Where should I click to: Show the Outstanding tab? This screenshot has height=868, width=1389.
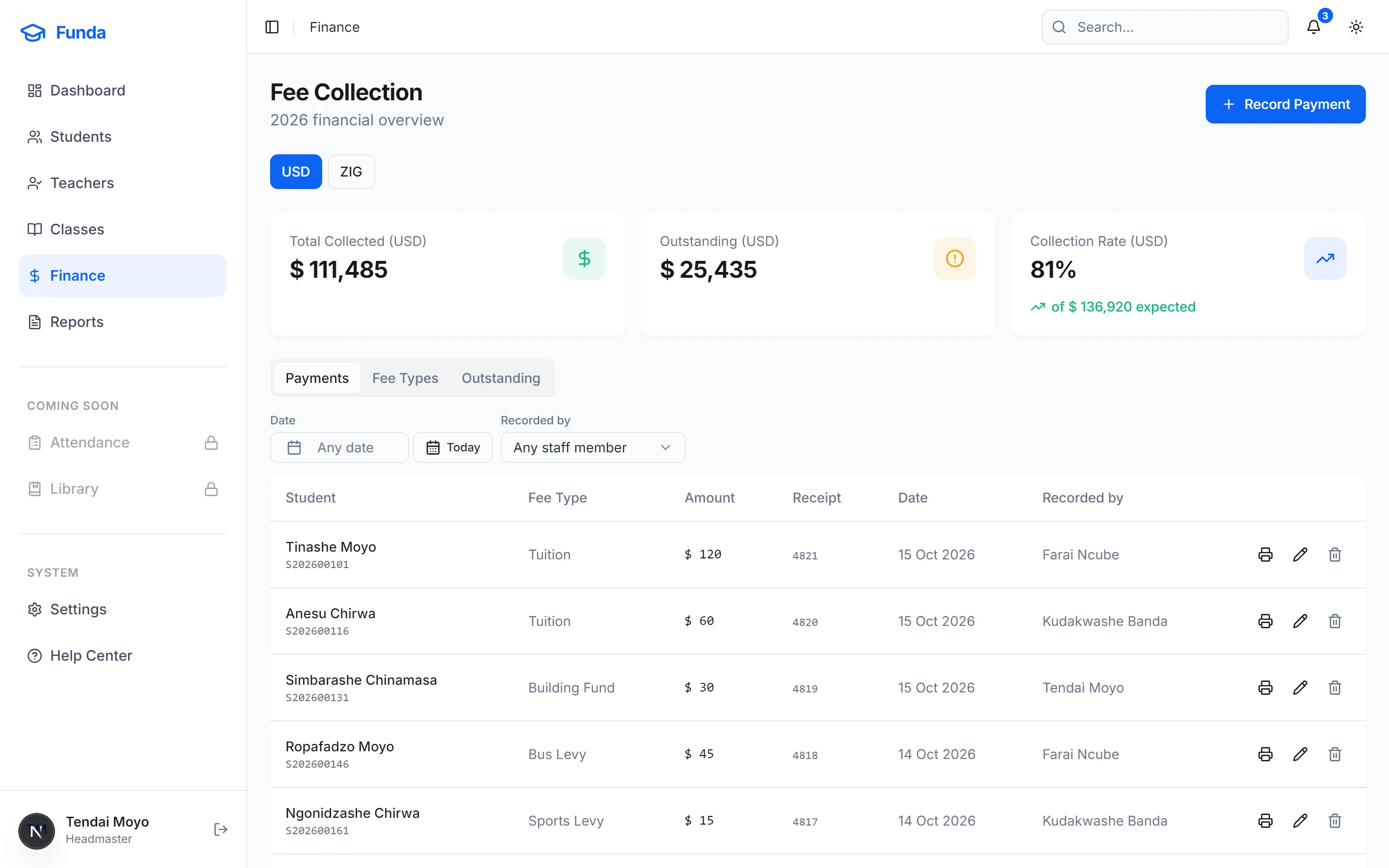tap(501, 378)
